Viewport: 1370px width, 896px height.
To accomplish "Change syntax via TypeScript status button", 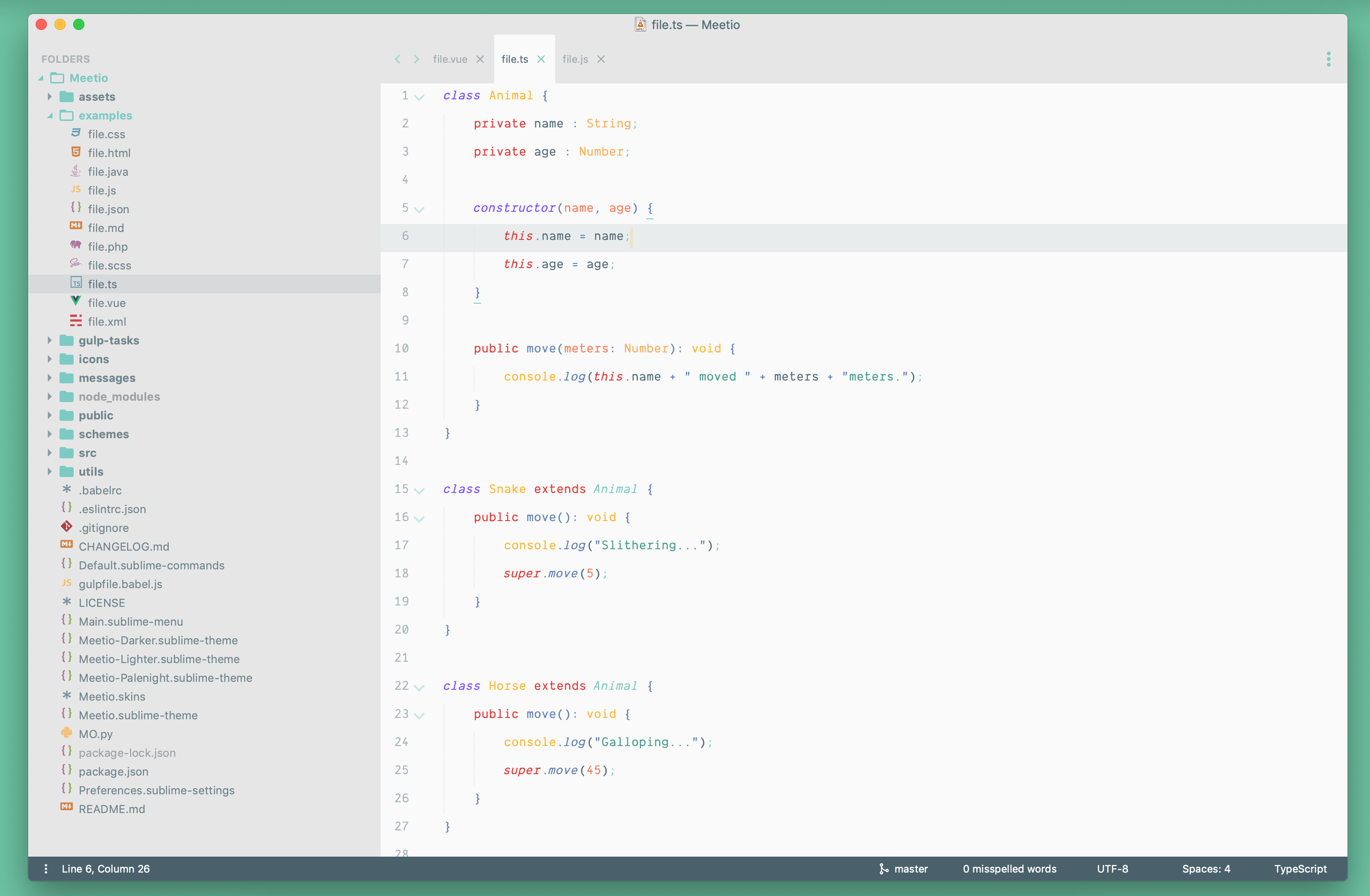I will pyautogui.click(x=1300, y=868).
